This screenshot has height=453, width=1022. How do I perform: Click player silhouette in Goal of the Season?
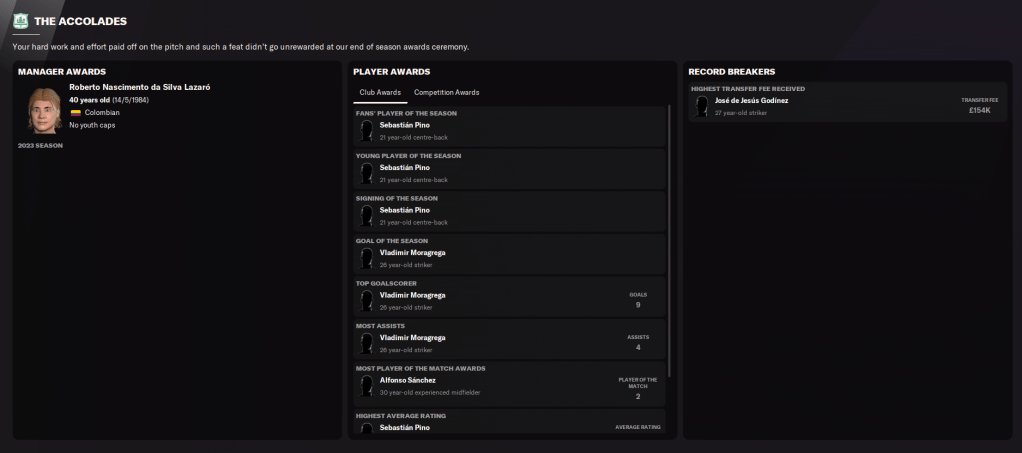pos(367,258)
